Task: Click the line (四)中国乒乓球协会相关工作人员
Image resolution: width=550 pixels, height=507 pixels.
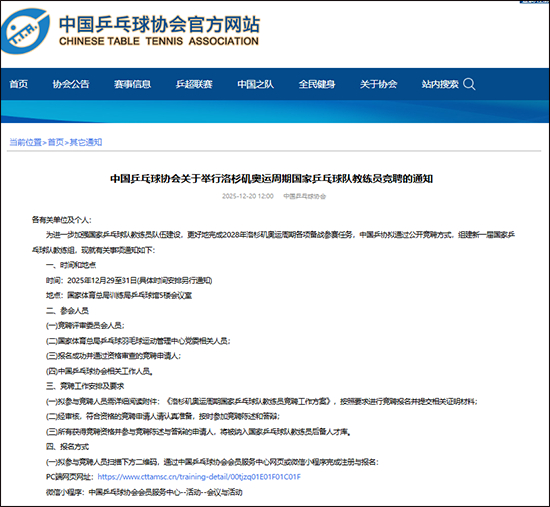Action: click(x=99, y=371)
